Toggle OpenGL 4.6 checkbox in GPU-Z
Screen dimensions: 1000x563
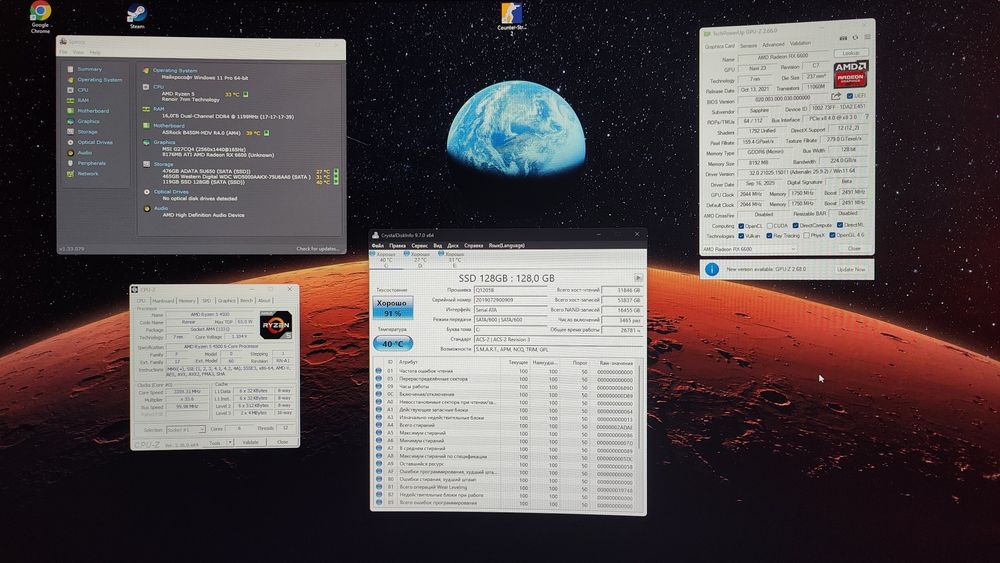point(832,235)
